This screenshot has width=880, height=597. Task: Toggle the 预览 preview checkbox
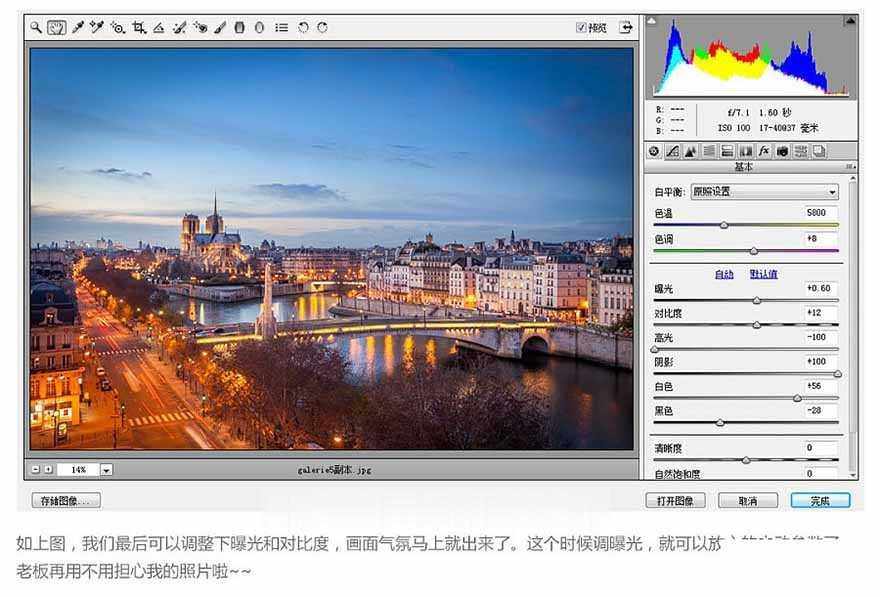[581, 27]
